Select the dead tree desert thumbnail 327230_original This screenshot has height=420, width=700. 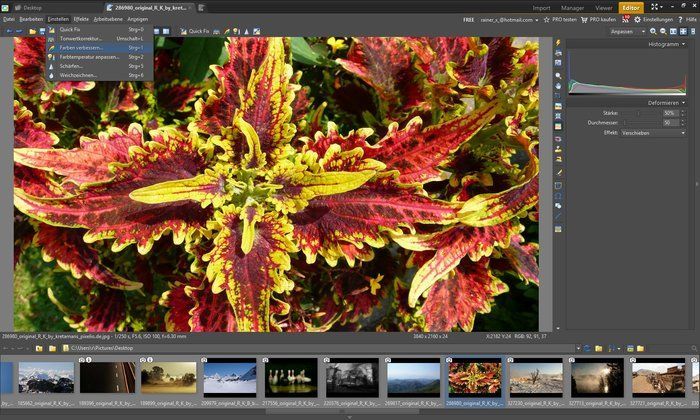point(536,378)
